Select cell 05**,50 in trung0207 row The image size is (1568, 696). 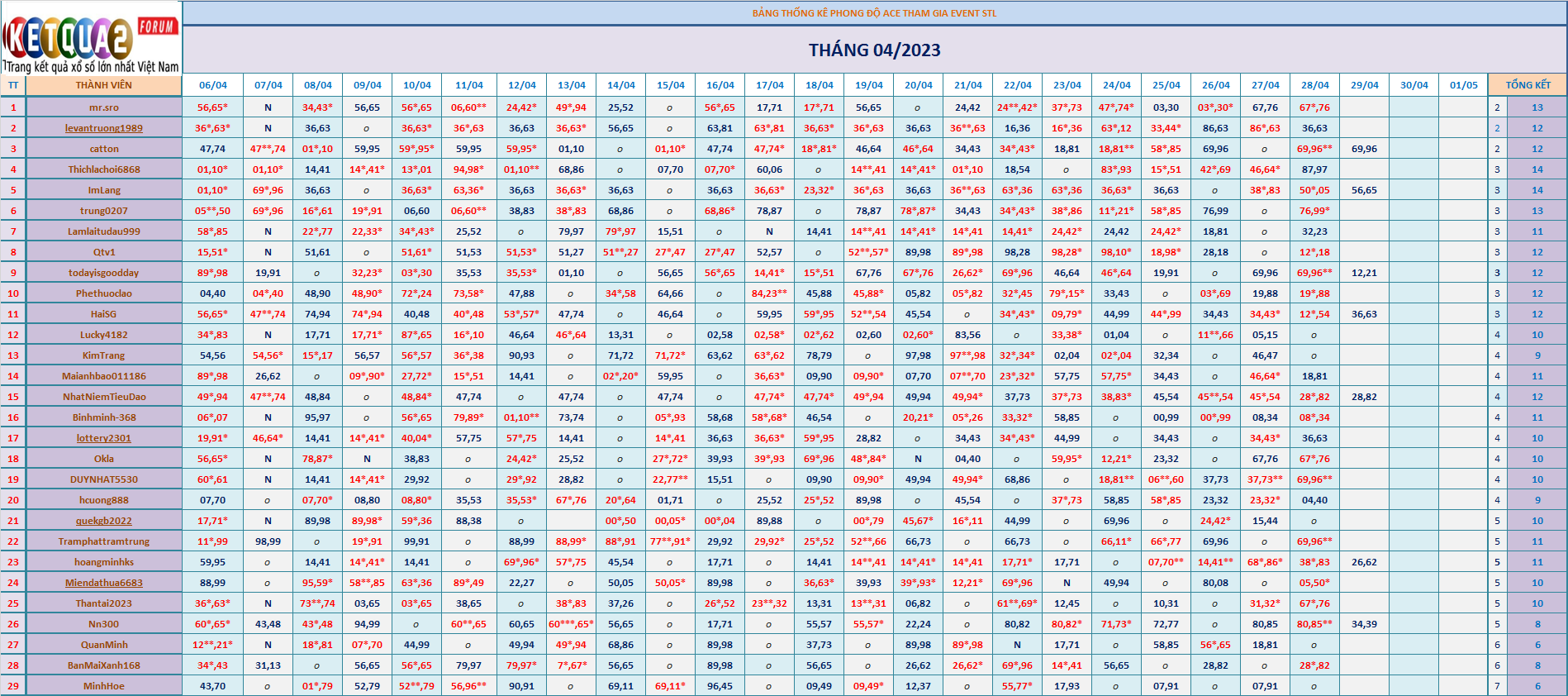212,211
